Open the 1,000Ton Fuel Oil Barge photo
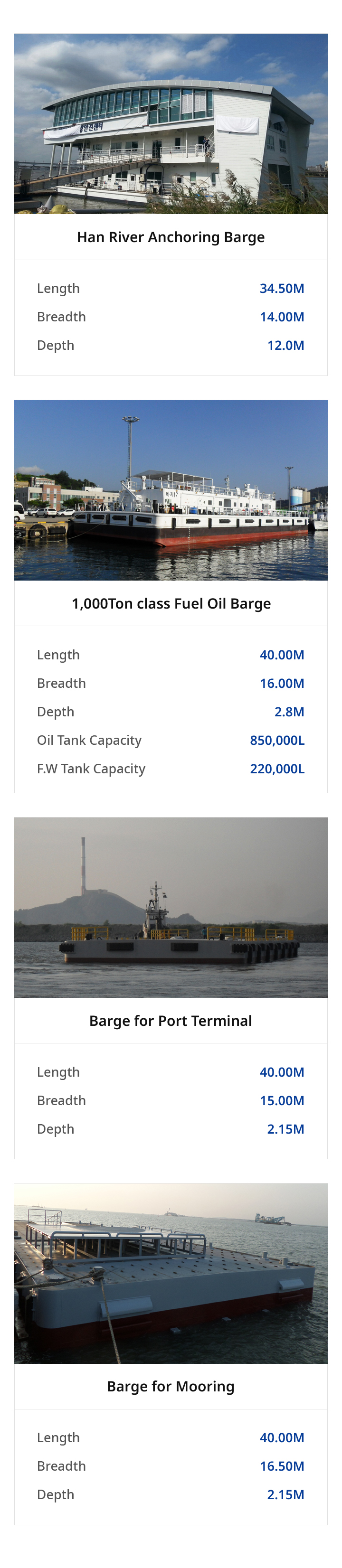 171,490
